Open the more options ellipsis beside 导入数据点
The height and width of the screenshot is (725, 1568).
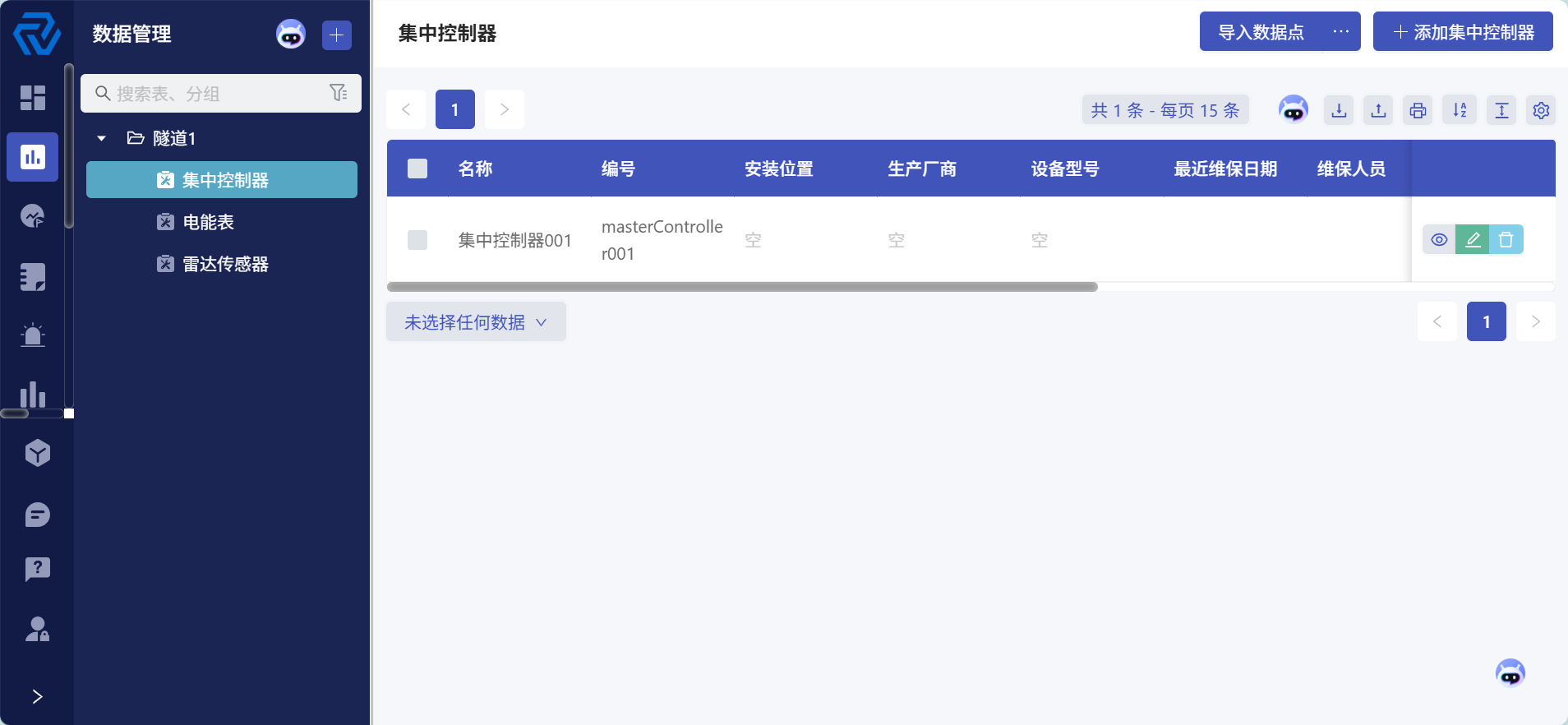[x=1341, y=31]
